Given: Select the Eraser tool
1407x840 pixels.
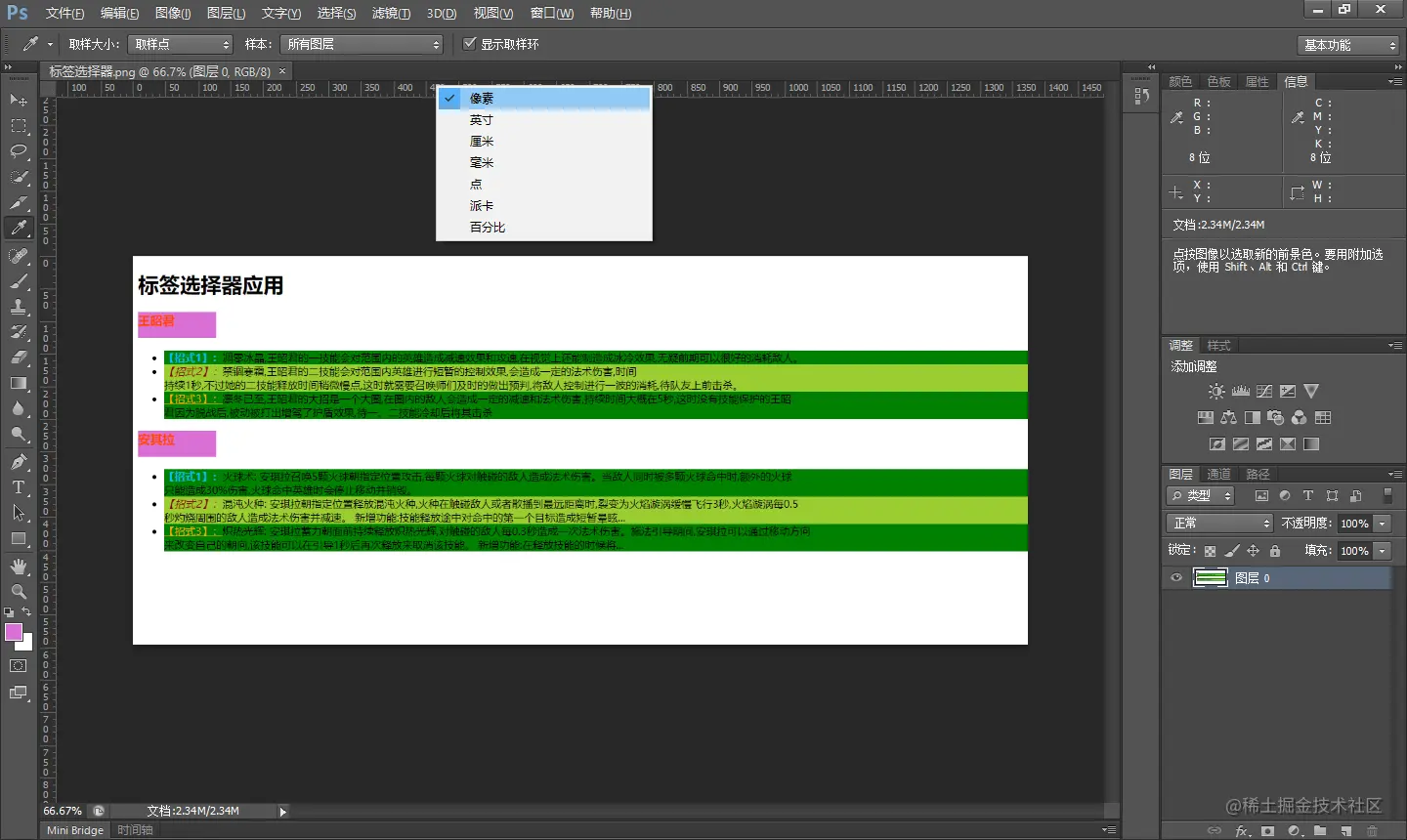Looking at the screenshot, I should (x=19, y=357).
